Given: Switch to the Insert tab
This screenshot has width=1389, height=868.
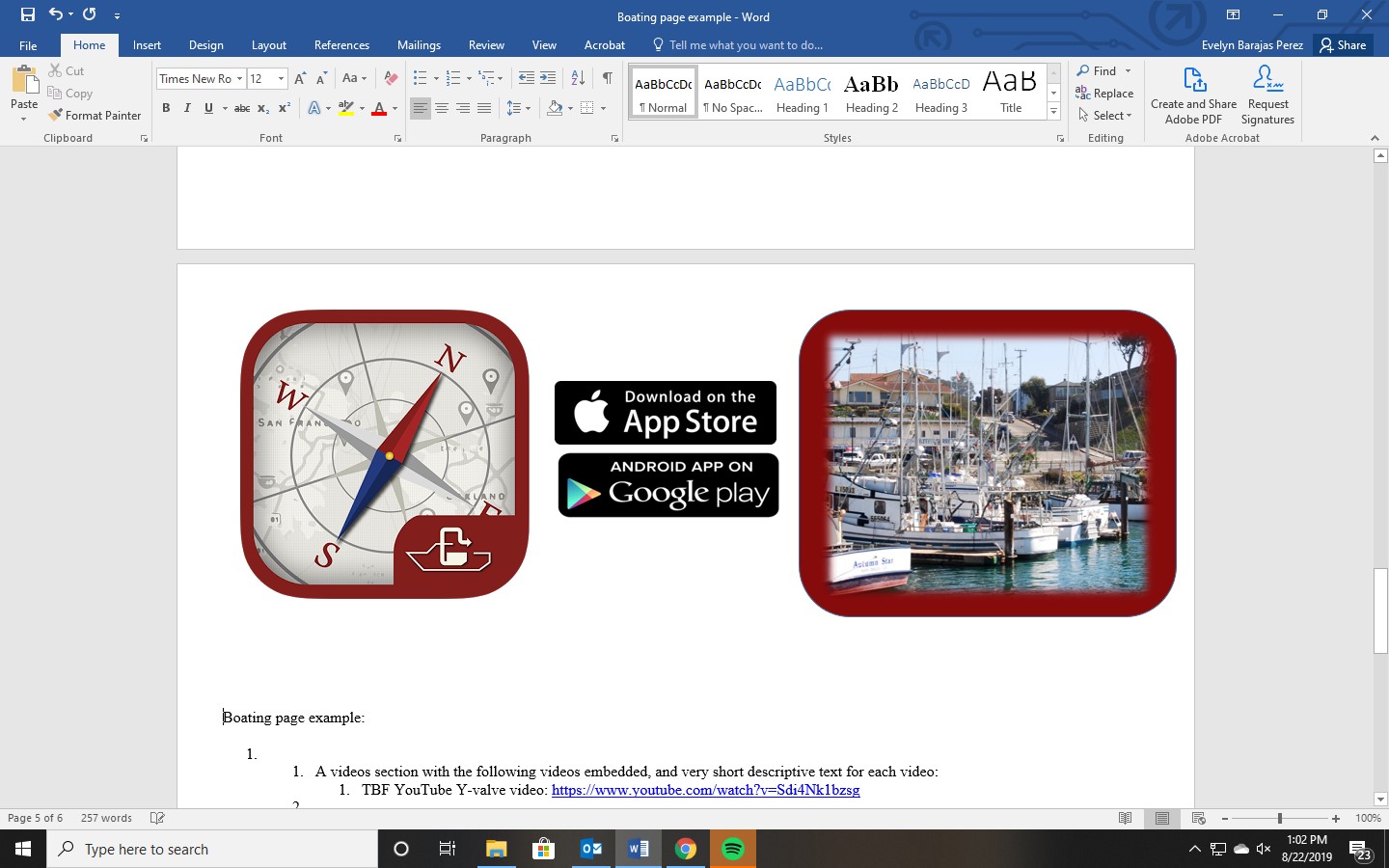Looking at the screenshot, I should [x=147, y=45].
